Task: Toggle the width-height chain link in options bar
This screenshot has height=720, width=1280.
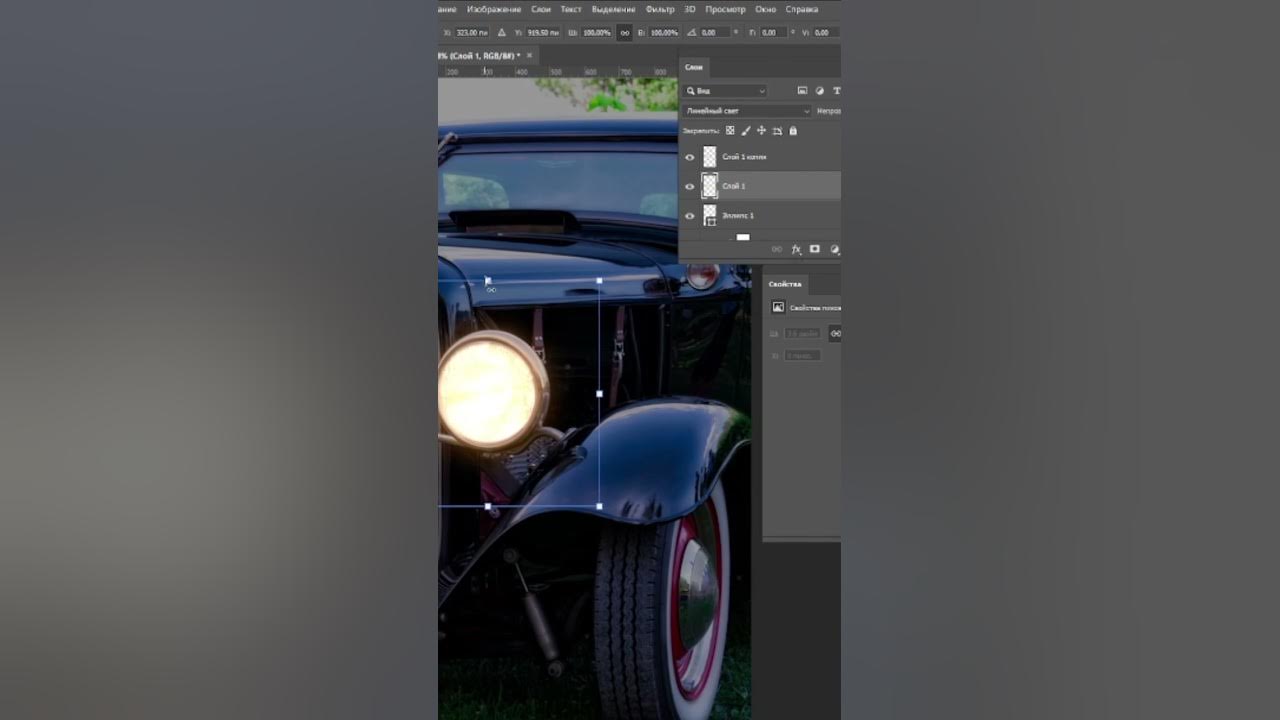Action: coord(625,32)
